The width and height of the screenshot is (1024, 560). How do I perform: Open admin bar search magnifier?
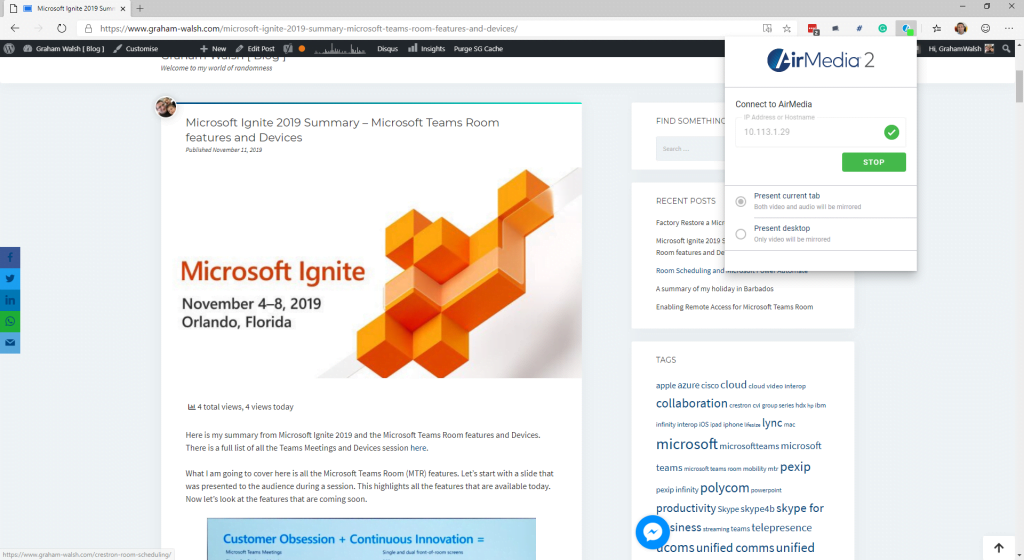click(1006, 48)
